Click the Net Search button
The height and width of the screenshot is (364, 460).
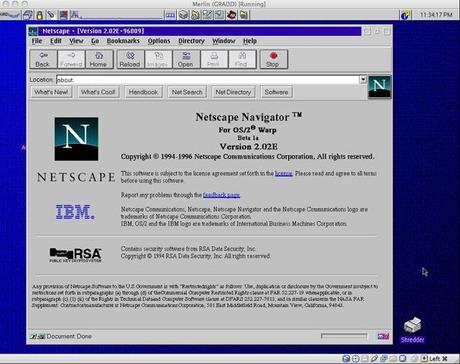pos(187,92)
